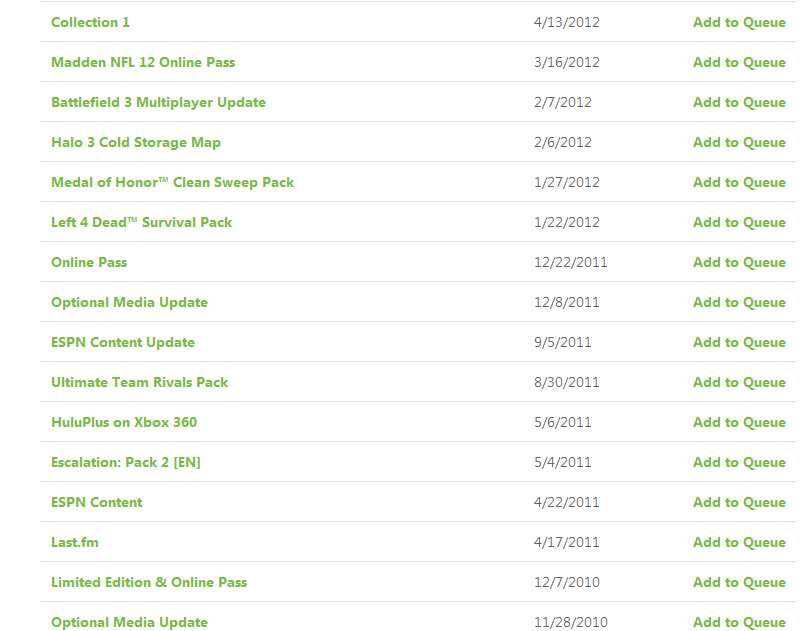Add HuluPlus on Xbox 360 to queue
The height and width of the screenshot is (631, 804).
click(x=739, y=422)
